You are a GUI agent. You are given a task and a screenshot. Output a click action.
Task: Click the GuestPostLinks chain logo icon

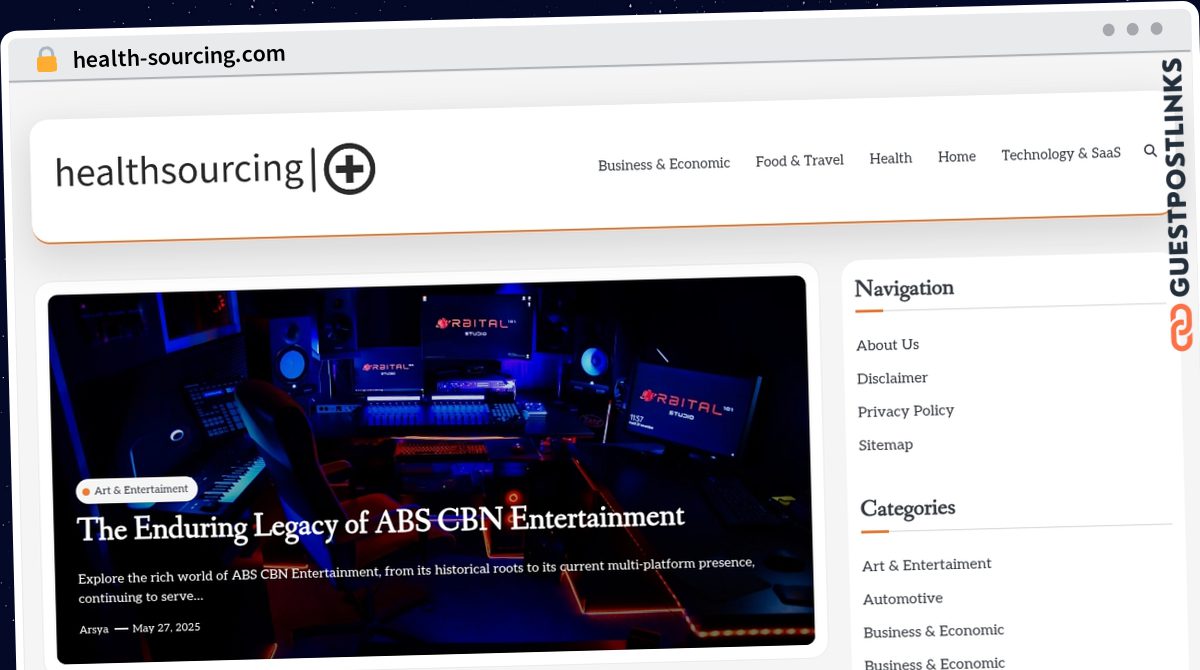tap(1181, 328)
